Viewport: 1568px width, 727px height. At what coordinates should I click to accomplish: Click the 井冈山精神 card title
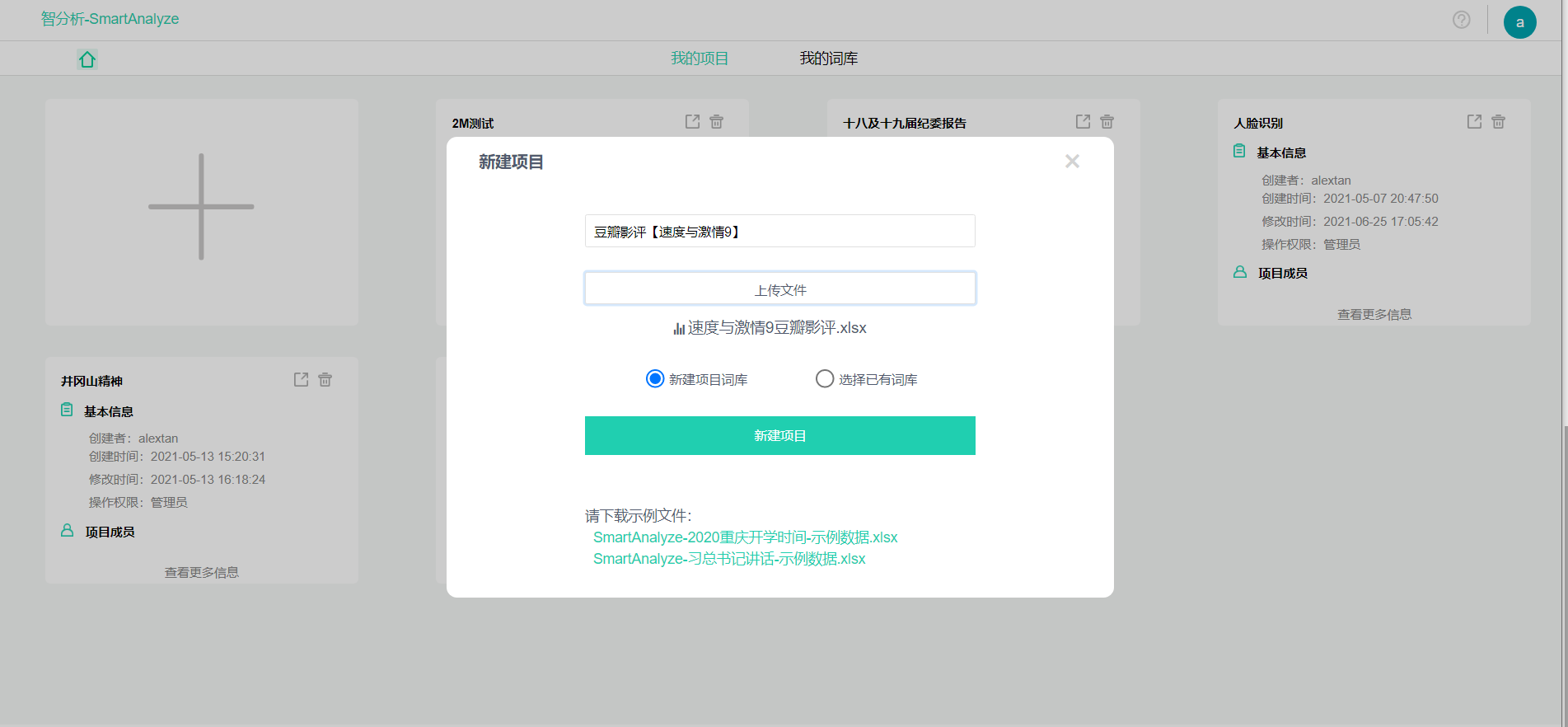coord(91,382)
